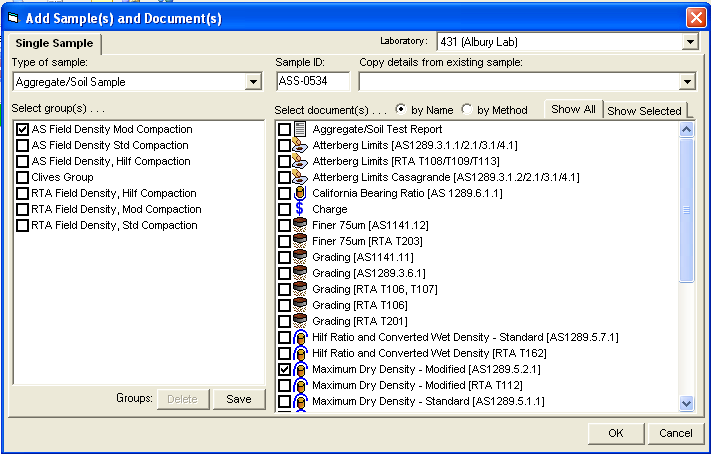Switch to the Show Selected tab
Viewport: 711px width, 454px height.
pos(644,111)
